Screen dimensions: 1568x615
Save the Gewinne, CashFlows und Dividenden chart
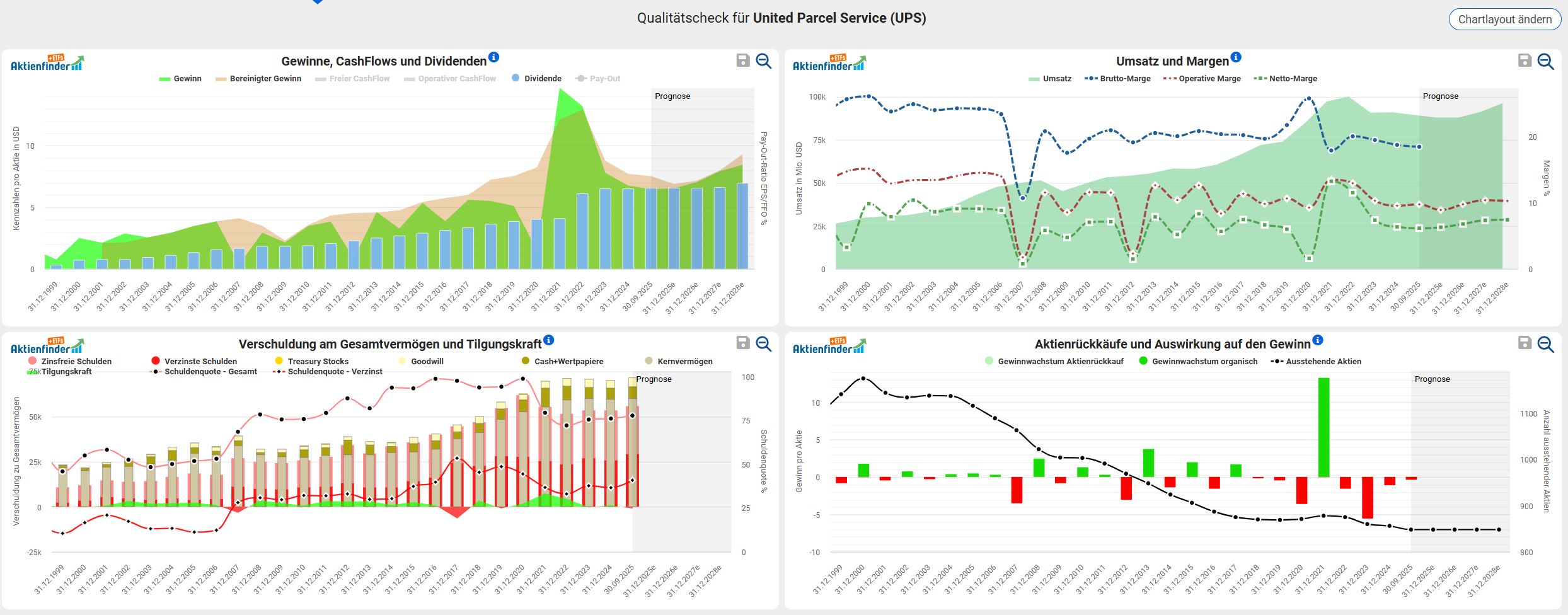coord(743,60)
